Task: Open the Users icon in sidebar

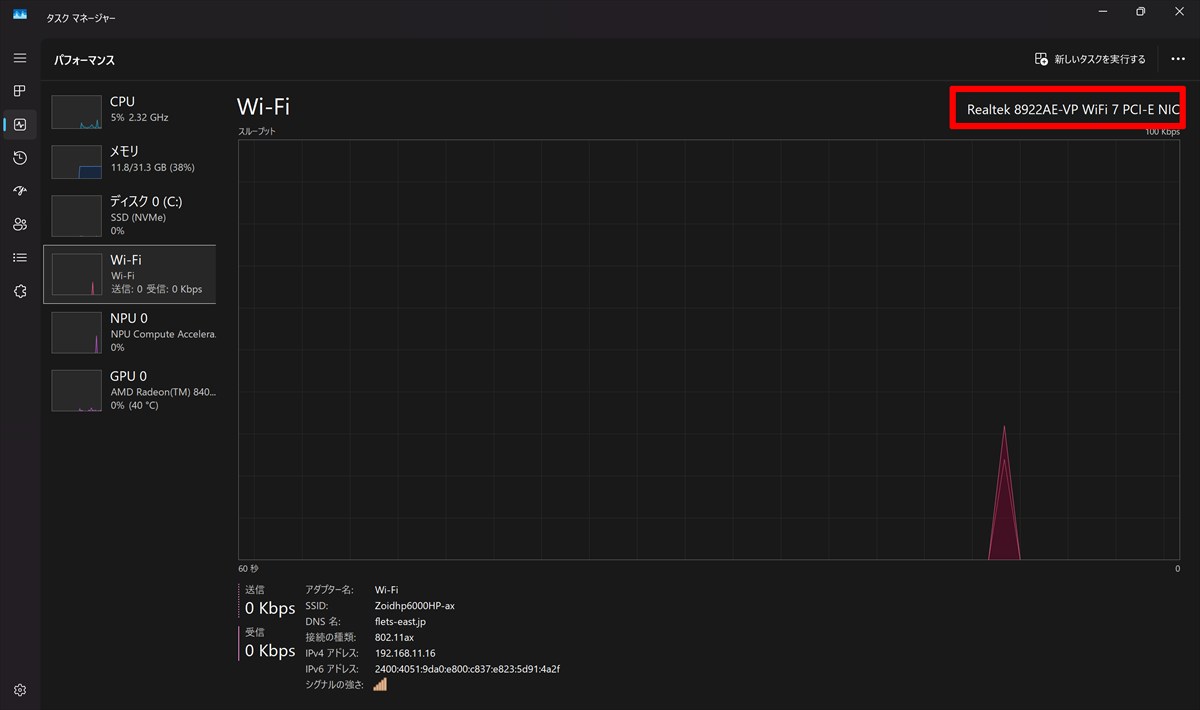Action: 20,224
